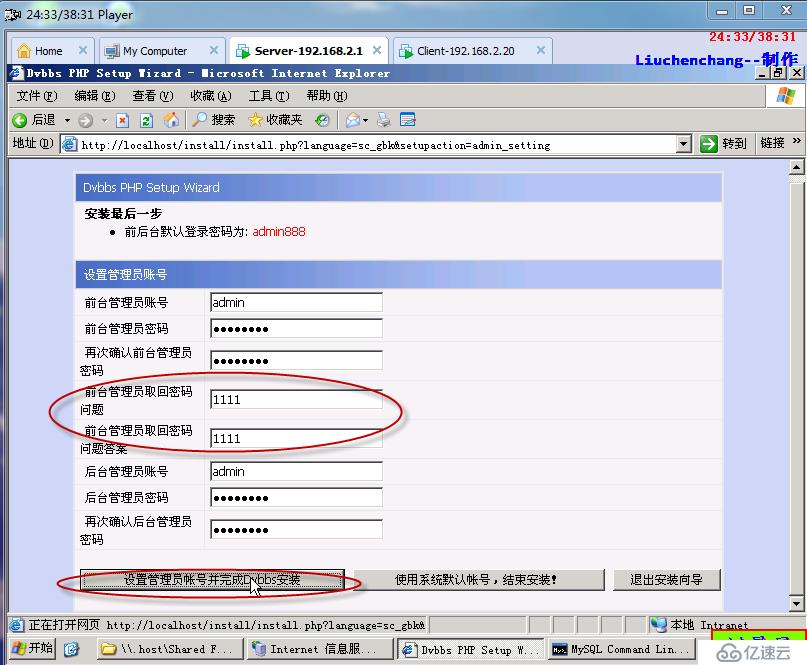
Task: Focus the 再次确认后台管理员密码 field
Action: click(x=296, y=529)
